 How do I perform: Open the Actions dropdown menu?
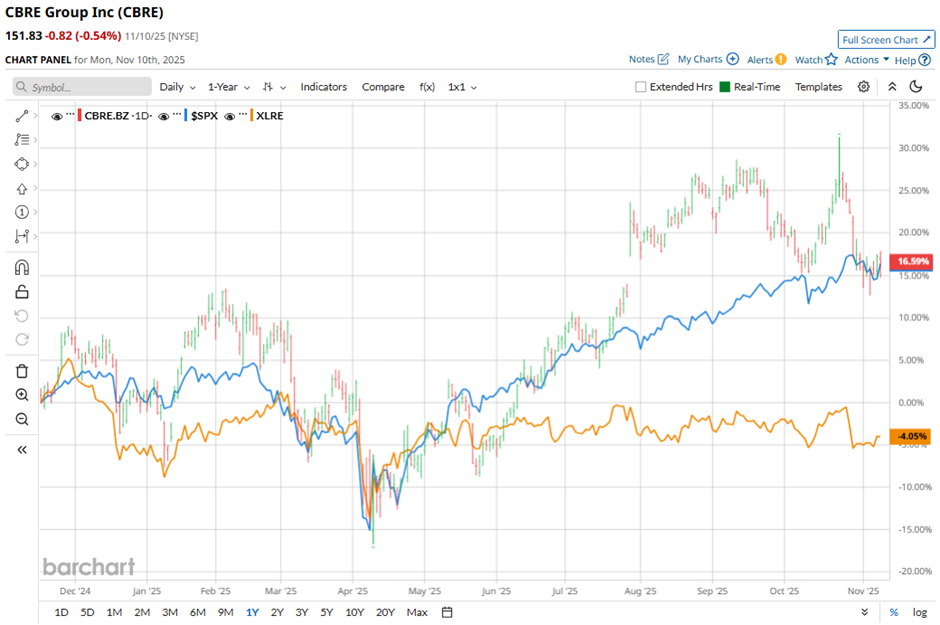point(866,60)
